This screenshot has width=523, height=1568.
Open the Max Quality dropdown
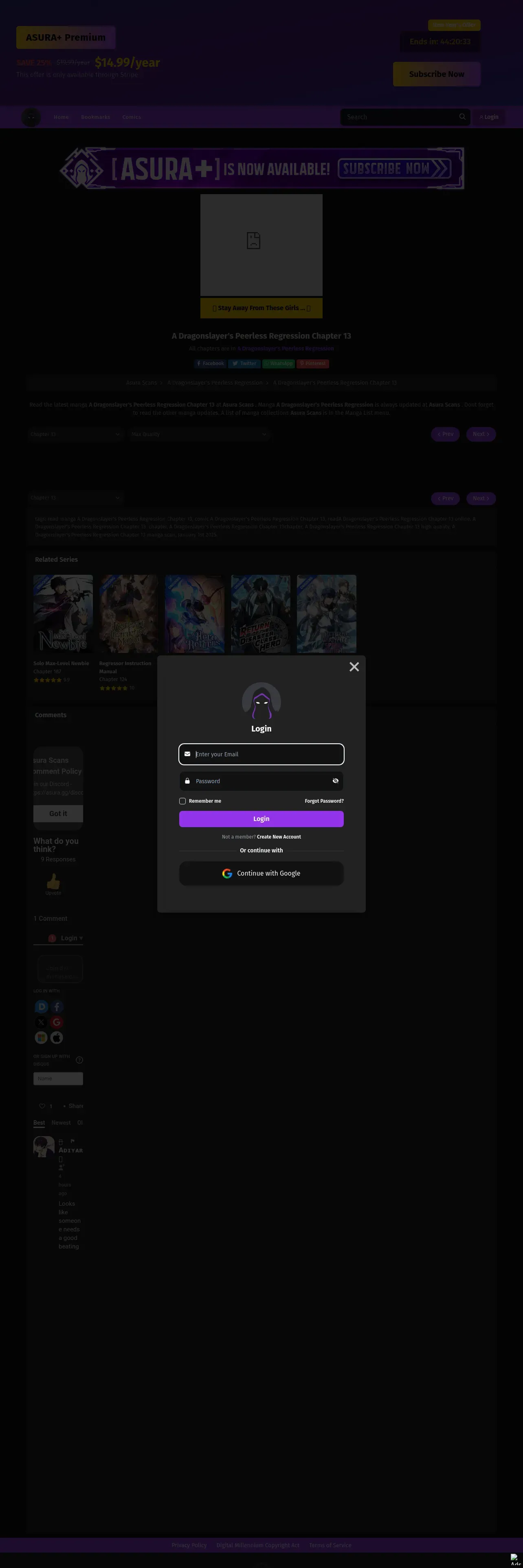pos(198,435)
